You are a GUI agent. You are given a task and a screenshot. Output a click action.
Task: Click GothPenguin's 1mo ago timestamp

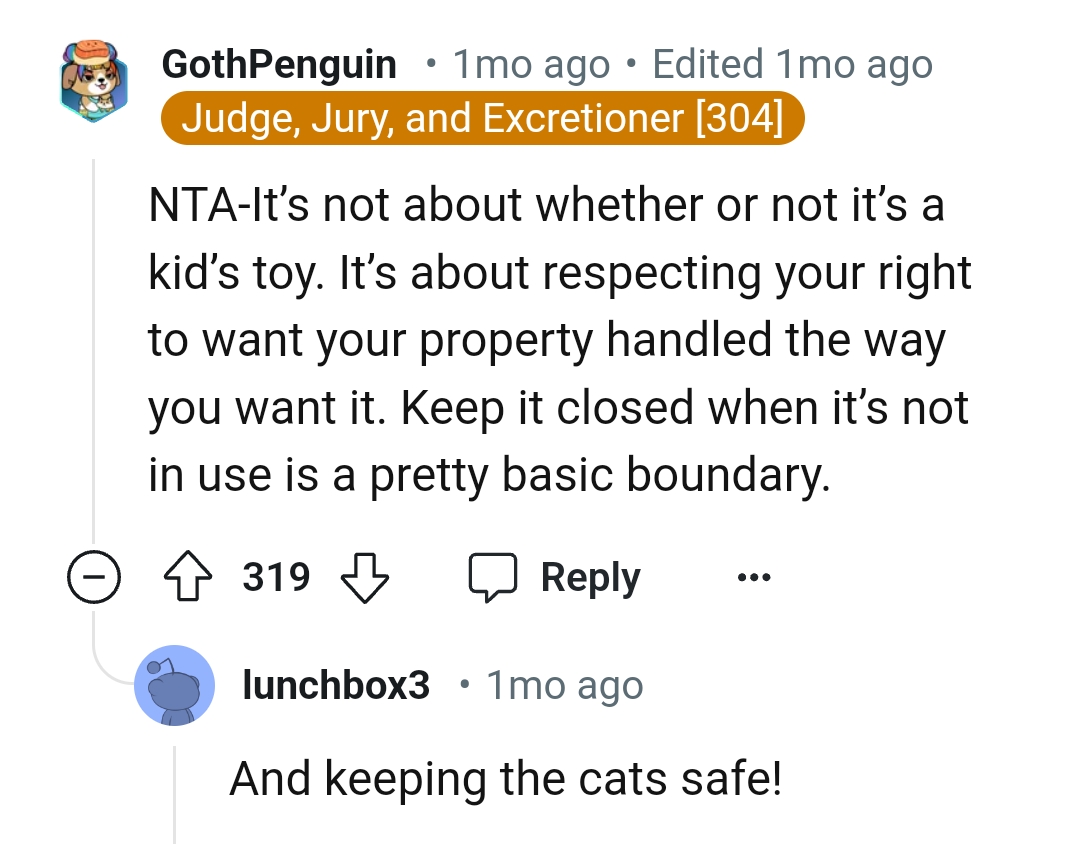(530, 65)
